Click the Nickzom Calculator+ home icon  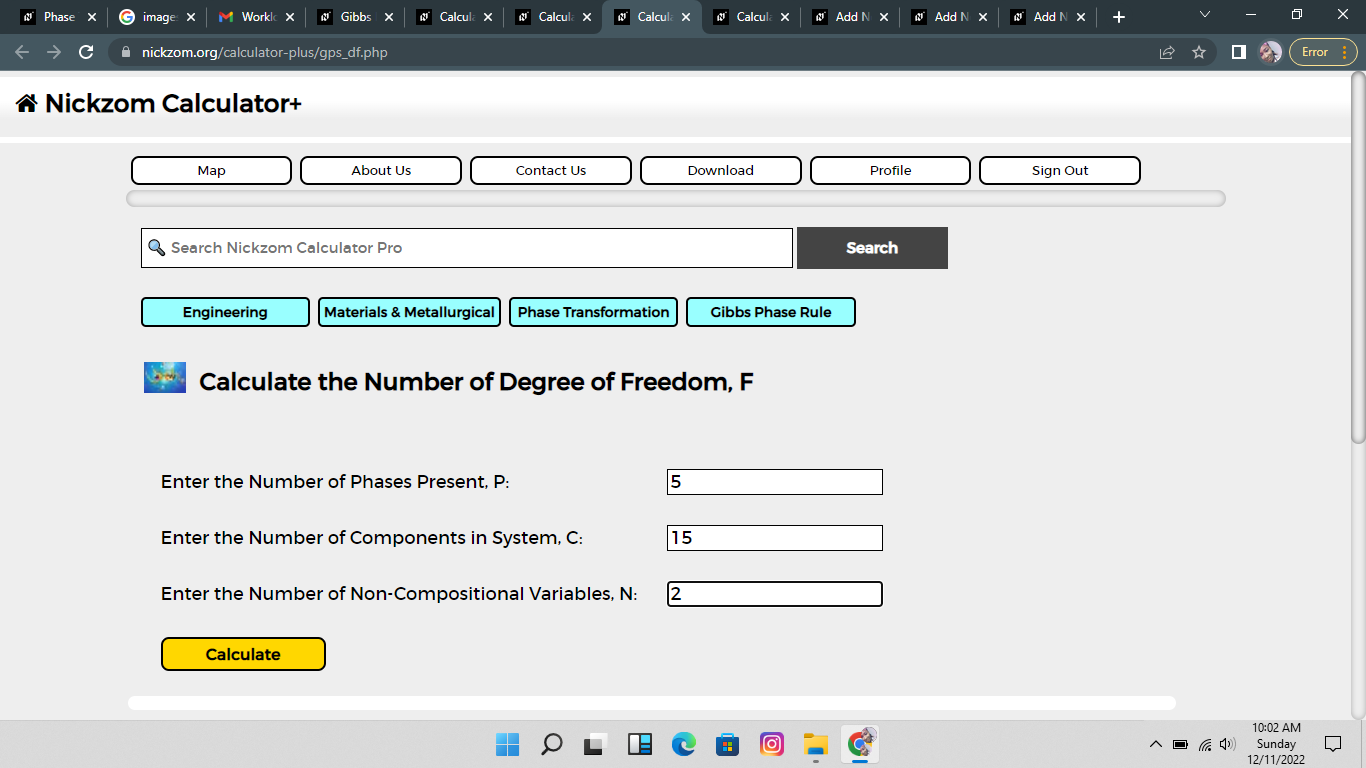point(27,103)
